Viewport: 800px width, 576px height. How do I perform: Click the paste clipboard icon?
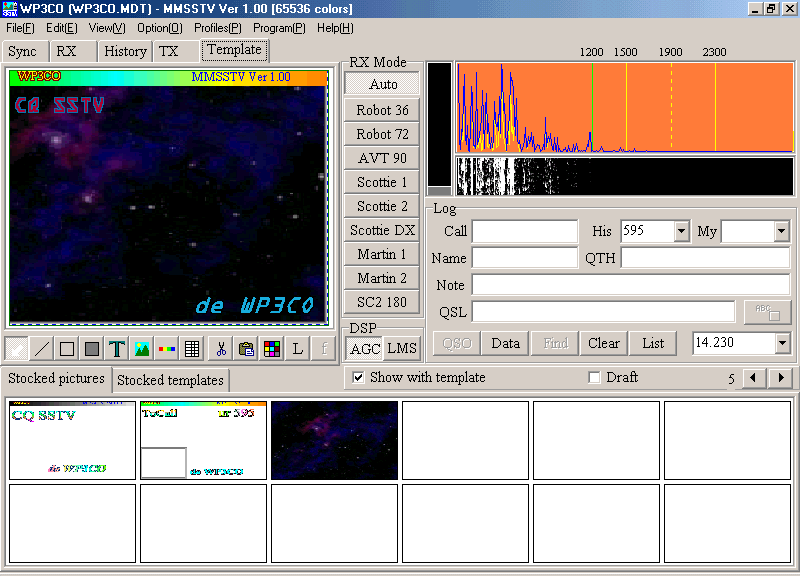coord(246,349)
